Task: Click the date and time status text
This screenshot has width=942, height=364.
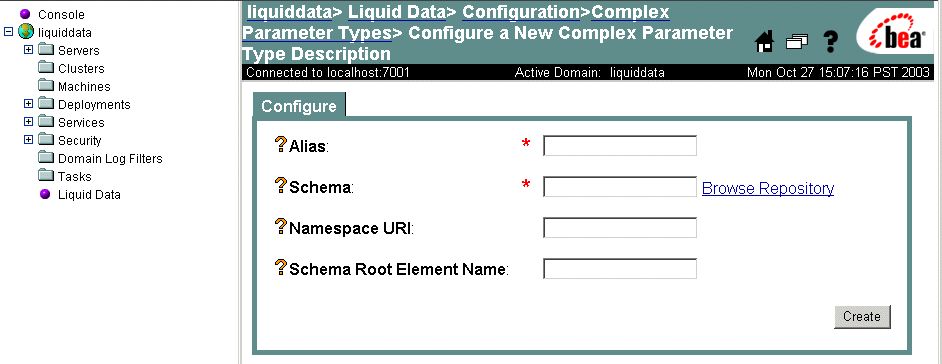Action: click(x=839, y=73)
